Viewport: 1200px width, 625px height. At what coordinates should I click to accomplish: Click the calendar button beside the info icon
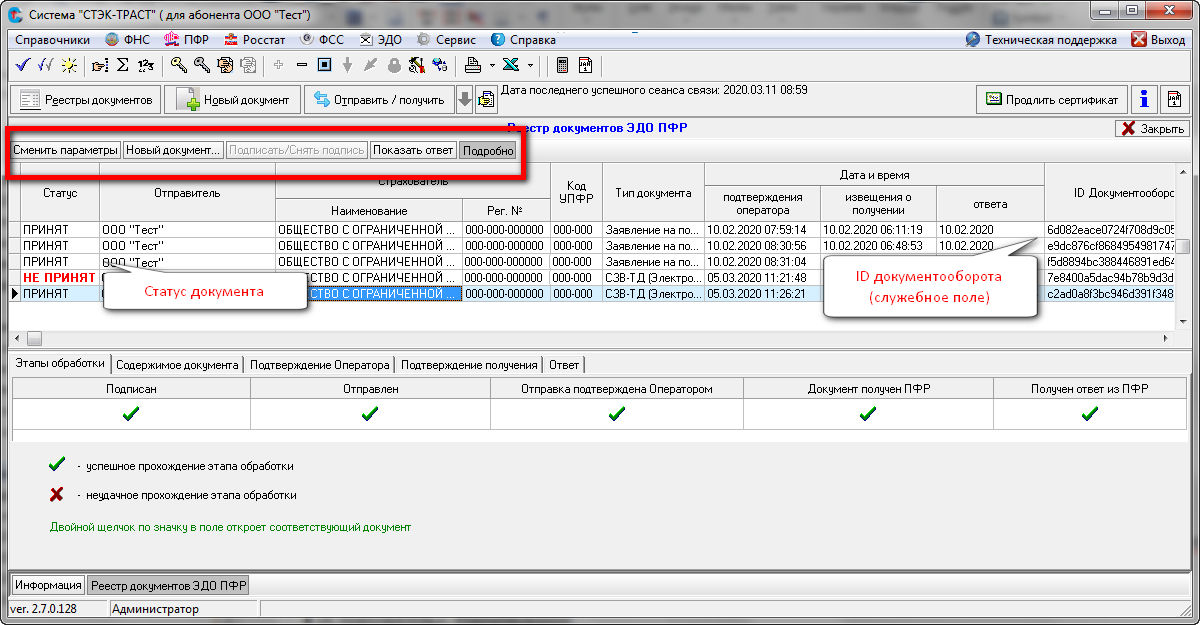pyautogui.click(x=1174, y=99)
